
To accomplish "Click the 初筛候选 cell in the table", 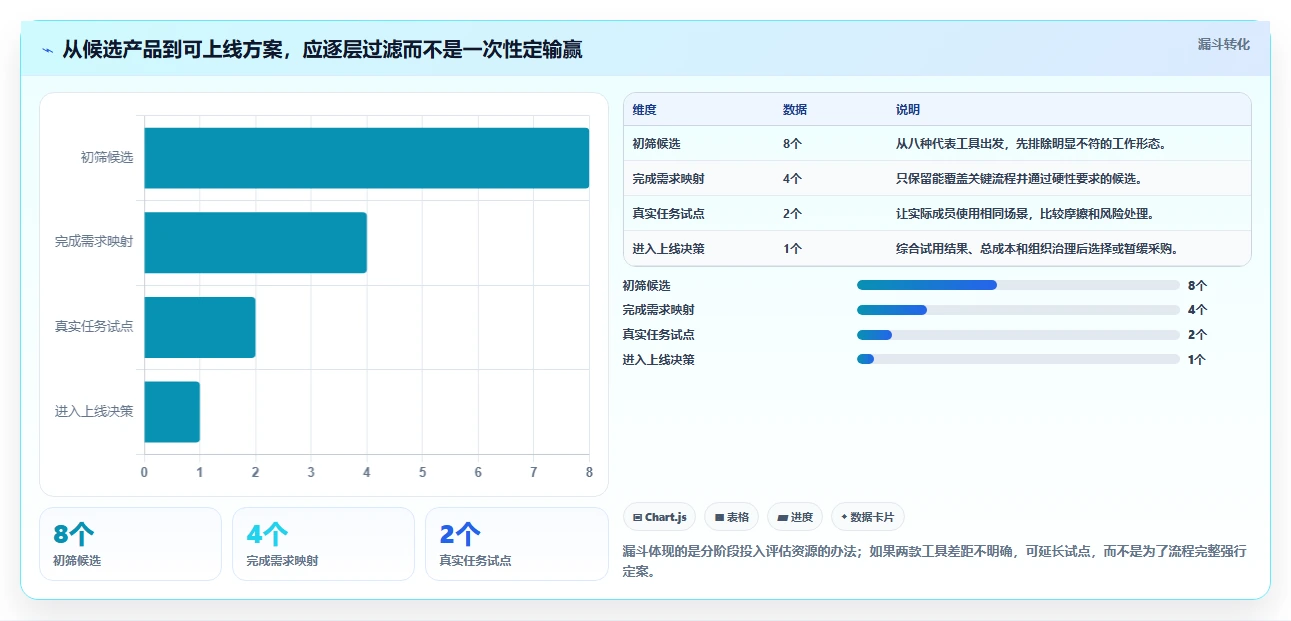I will pos(657,144).
